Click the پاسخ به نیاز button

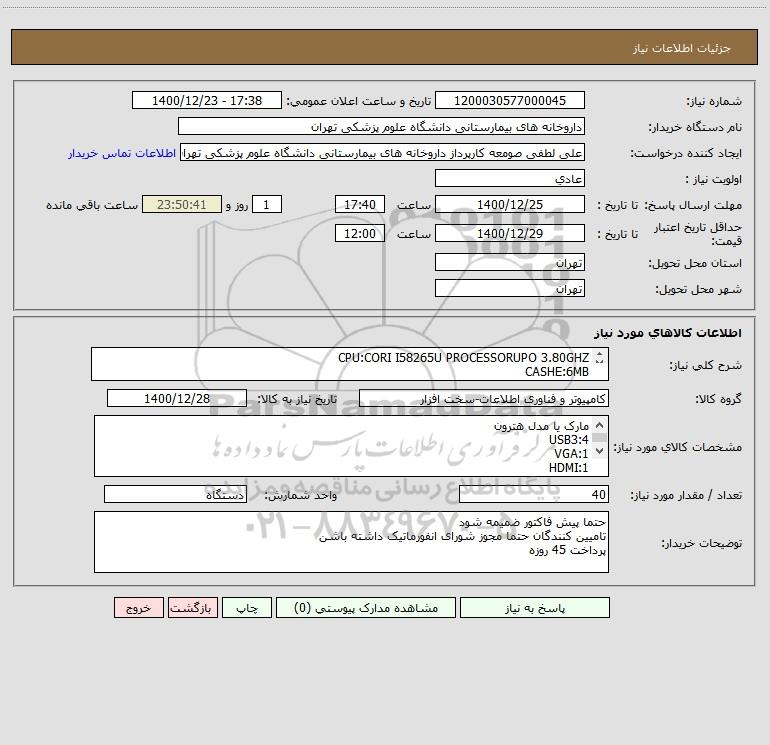pos(535,607)
